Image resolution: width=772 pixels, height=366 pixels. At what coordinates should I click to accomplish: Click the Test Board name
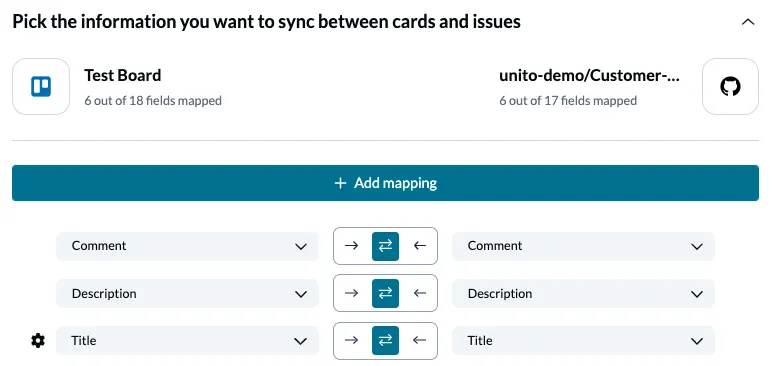(x=123, y=75)
